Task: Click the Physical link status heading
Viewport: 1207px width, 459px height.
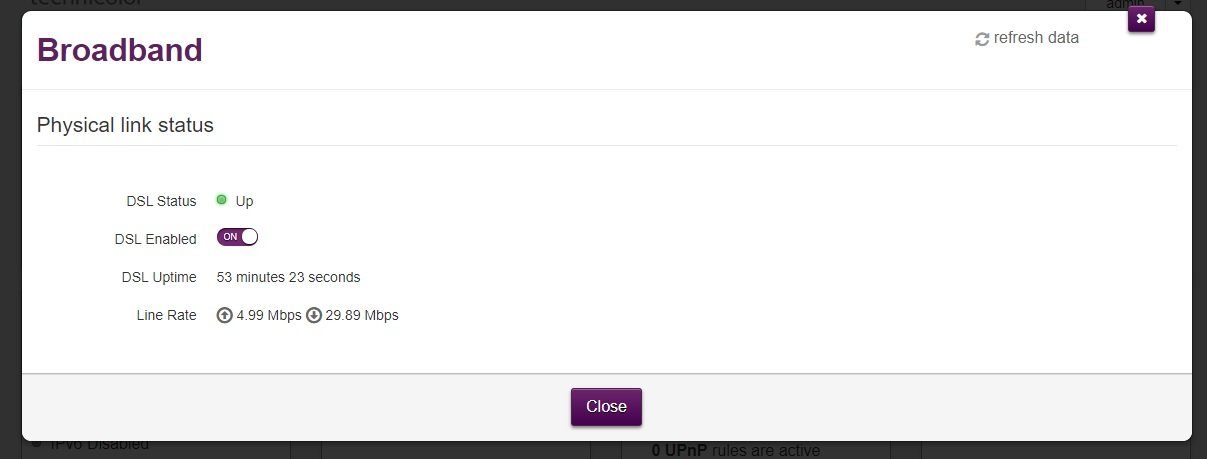Action: point(125,126)
